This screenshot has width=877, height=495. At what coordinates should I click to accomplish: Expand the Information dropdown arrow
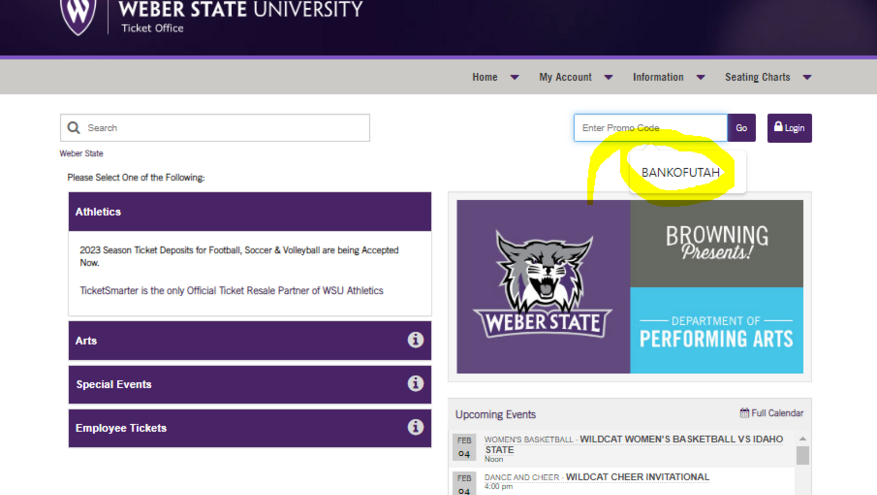(x=701, y=77)
